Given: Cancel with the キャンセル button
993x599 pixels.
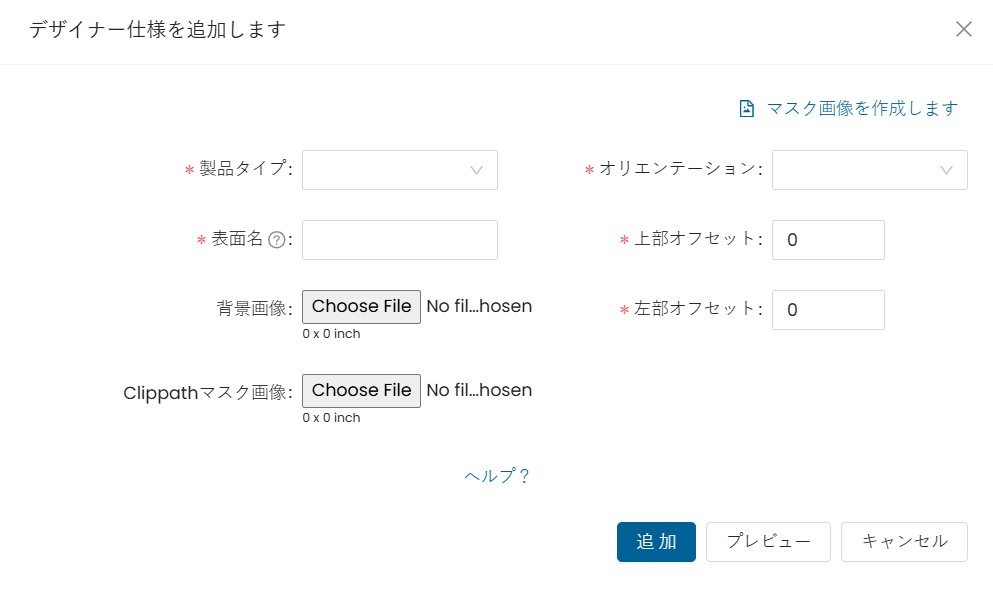Looking at the screenshot, I should 904,542.
